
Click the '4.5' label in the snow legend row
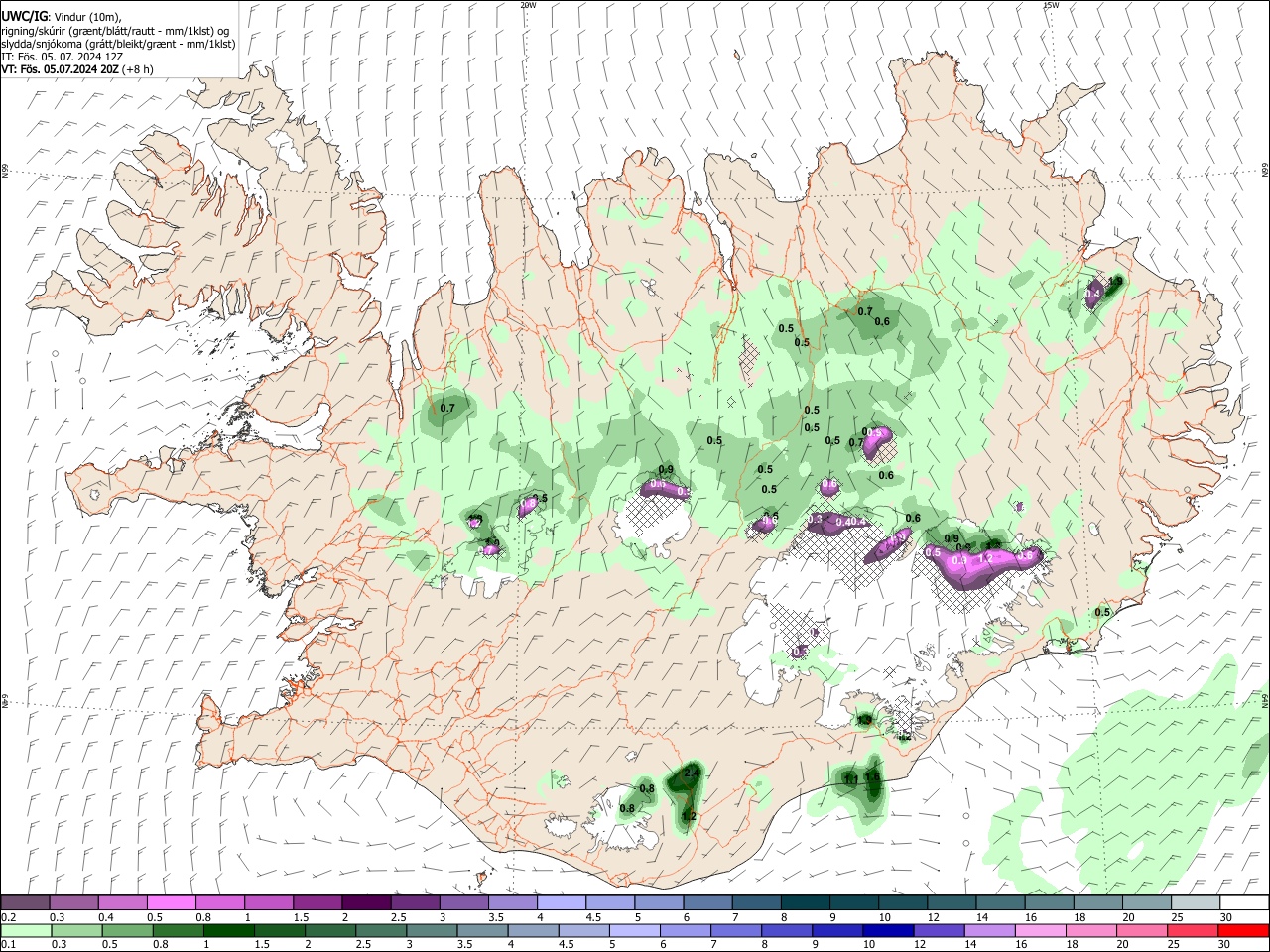pyautogui.click(x=593, y=917)
